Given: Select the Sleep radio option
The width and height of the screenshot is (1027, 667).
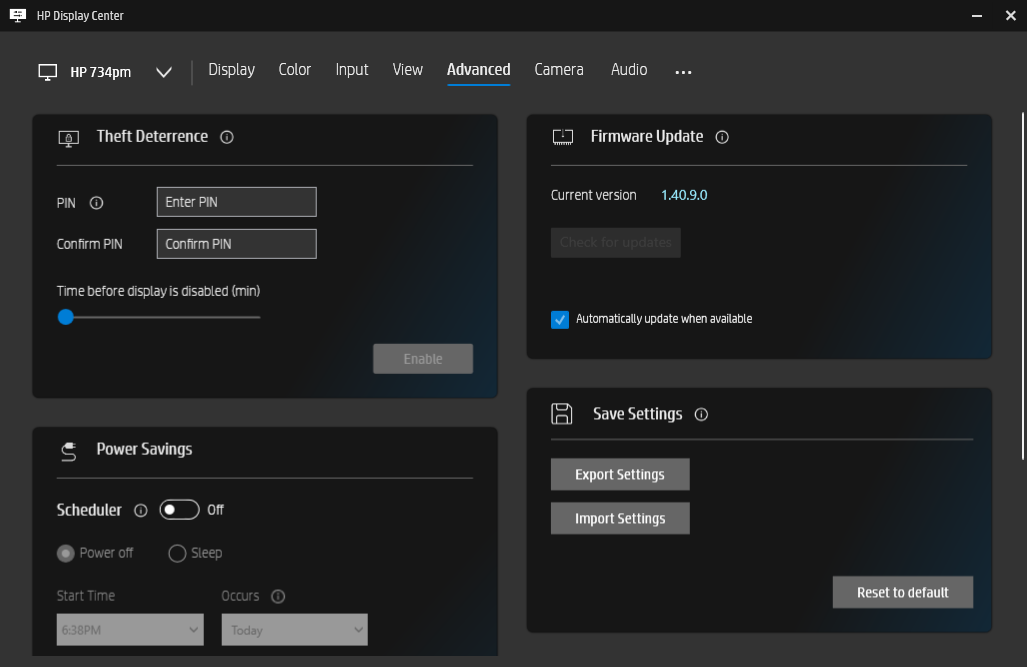Looking at the screenshot, I should click(177, 554).
